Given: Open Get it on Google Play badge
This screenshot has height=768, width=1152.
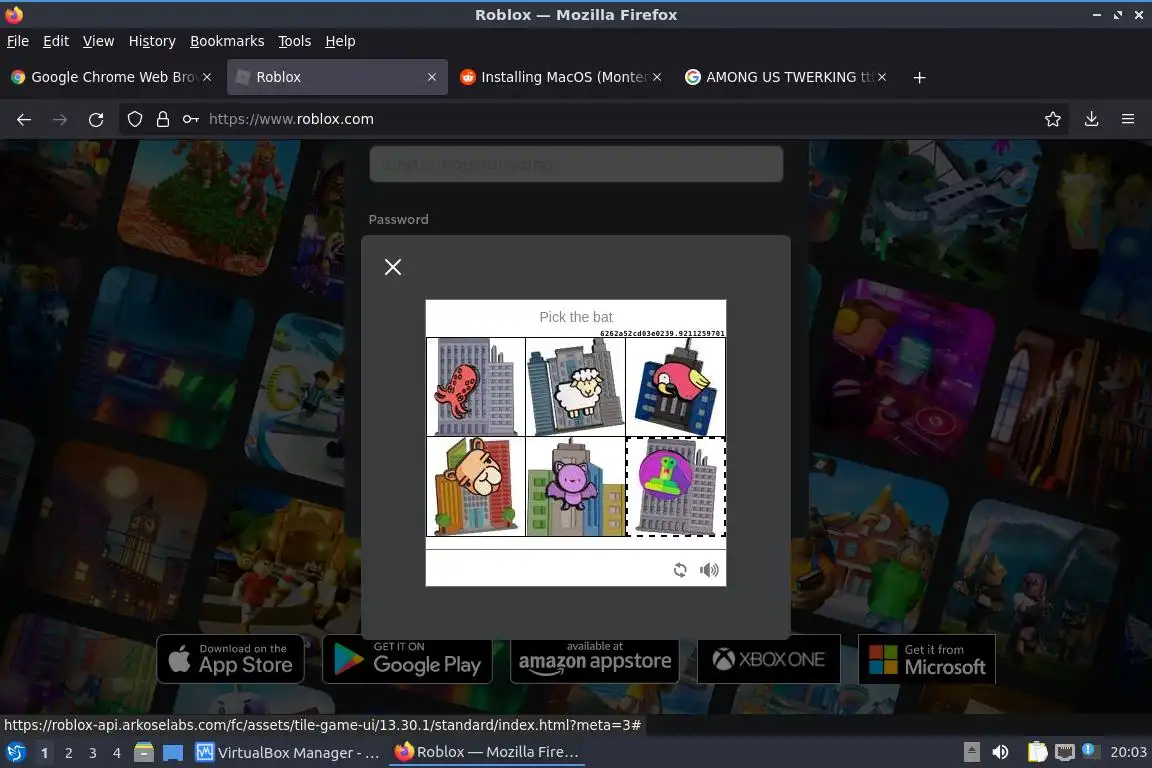Looking at the screenshot, I should (x=407, y=659).
